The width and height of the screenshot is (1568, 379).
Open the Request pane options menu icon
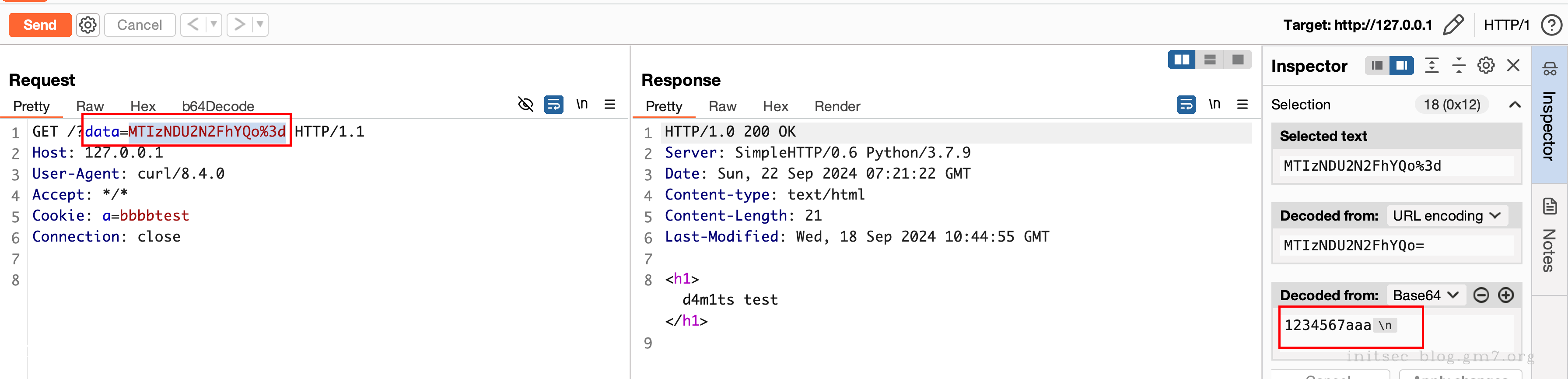tap(609, 105)
